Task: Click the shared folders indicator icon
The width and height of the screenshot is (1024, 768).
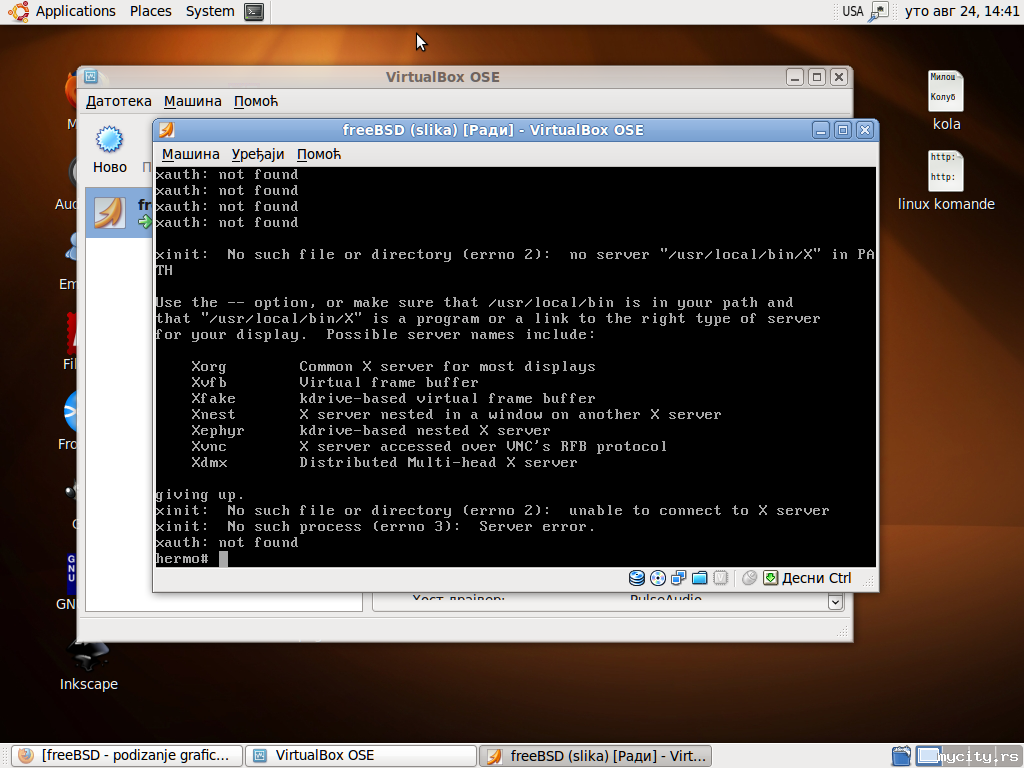Action: coord(699,578)
